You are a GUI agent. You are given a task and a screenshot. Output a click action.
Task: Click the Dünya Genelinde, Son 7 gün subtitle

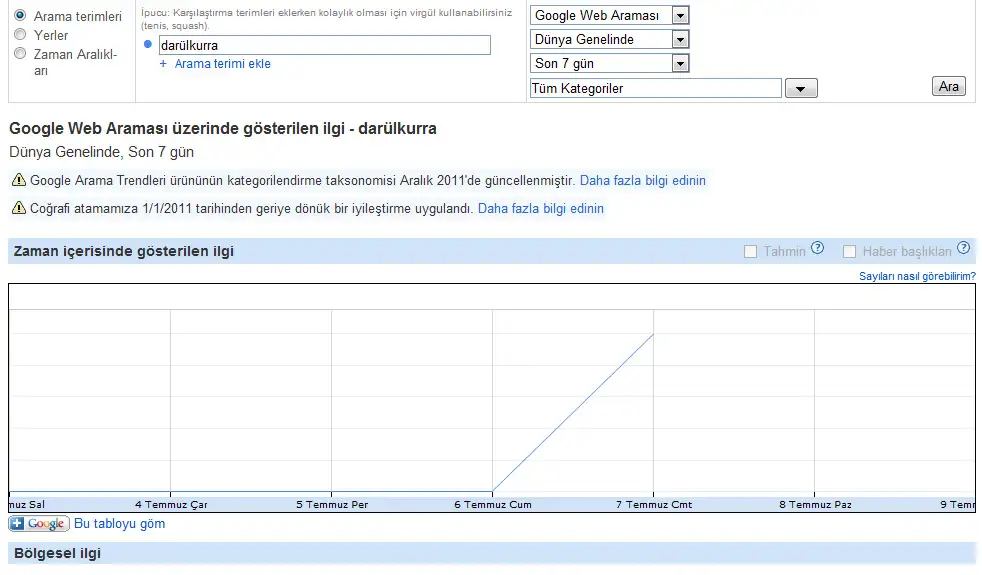click(x=101, y=152)
